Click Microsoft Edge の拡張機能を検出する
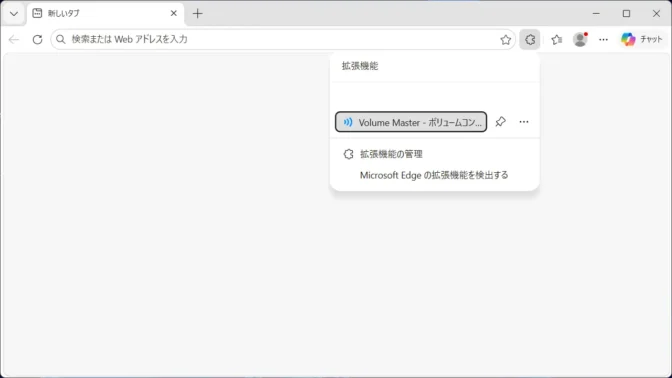This screenshot has height=378, width=672. [434, 175]
